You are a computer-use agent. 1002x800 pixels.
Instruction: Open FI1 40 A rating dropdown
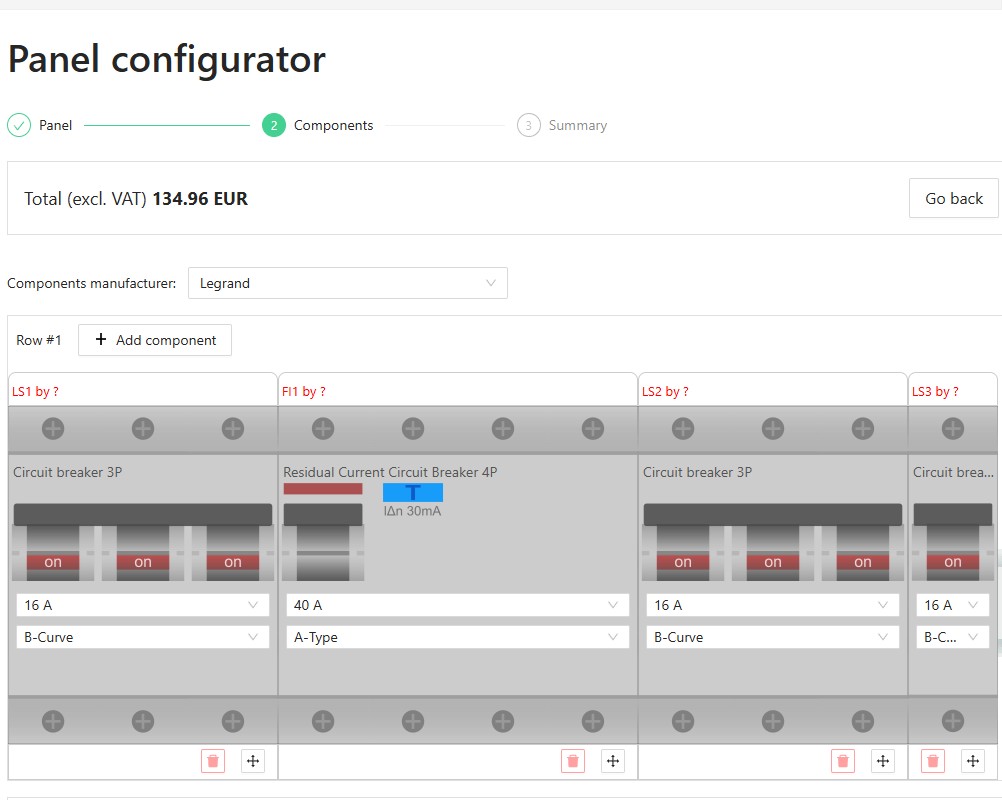pos(458,605)
